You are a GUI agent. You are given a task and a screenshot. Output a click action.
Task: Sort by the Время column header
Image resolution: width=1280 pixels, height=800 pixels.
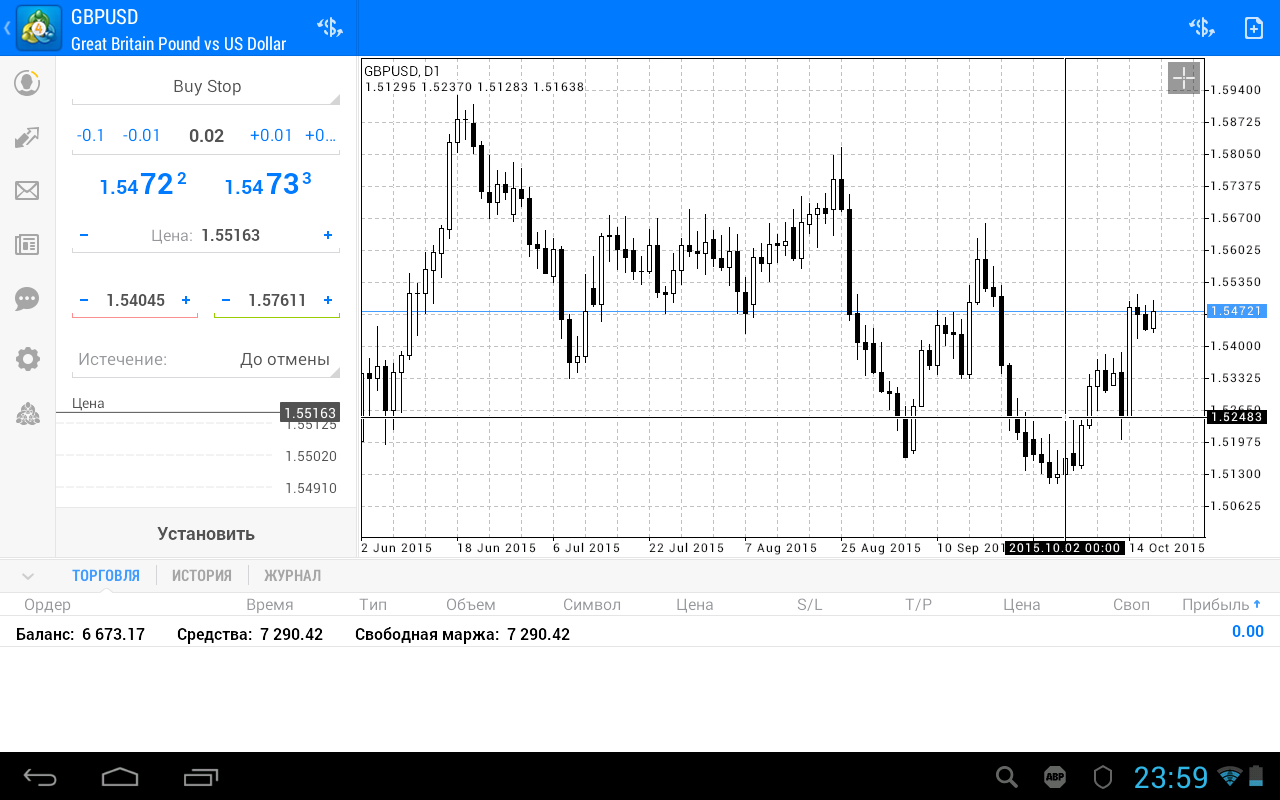(270, 605)
